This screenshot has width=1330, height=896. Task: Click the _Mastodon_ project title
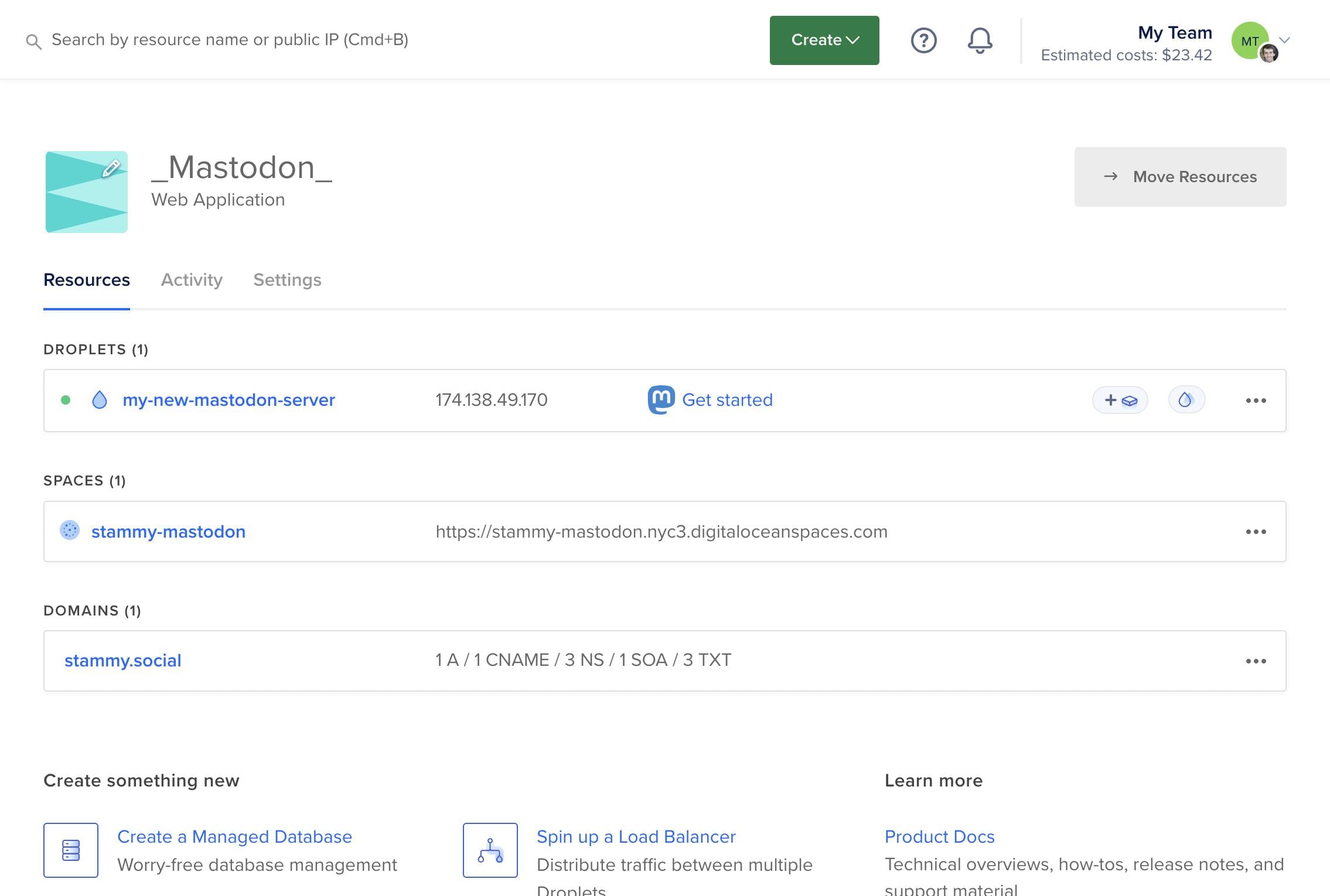click(242, 167)
